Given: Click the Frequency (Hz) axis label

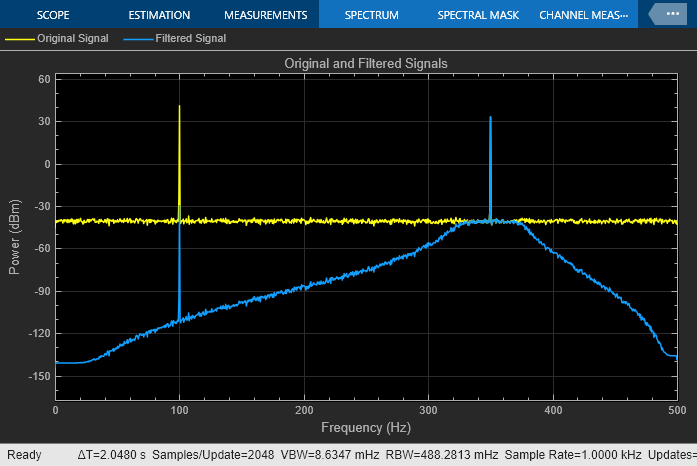Looking at the screenshot, I should [366, 428].
